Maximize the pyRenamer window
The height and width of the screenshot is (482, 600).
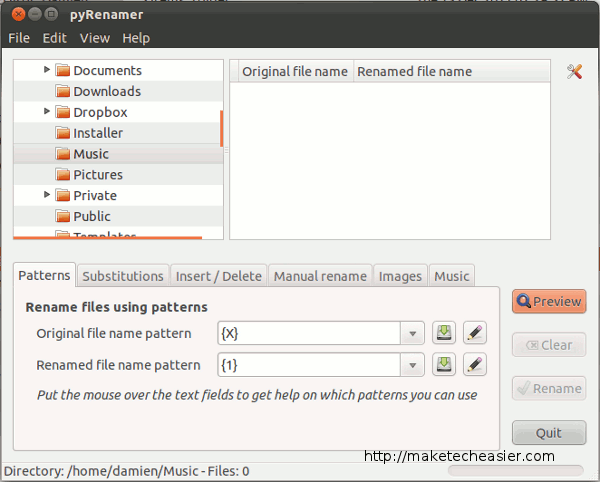click(51, 15)
